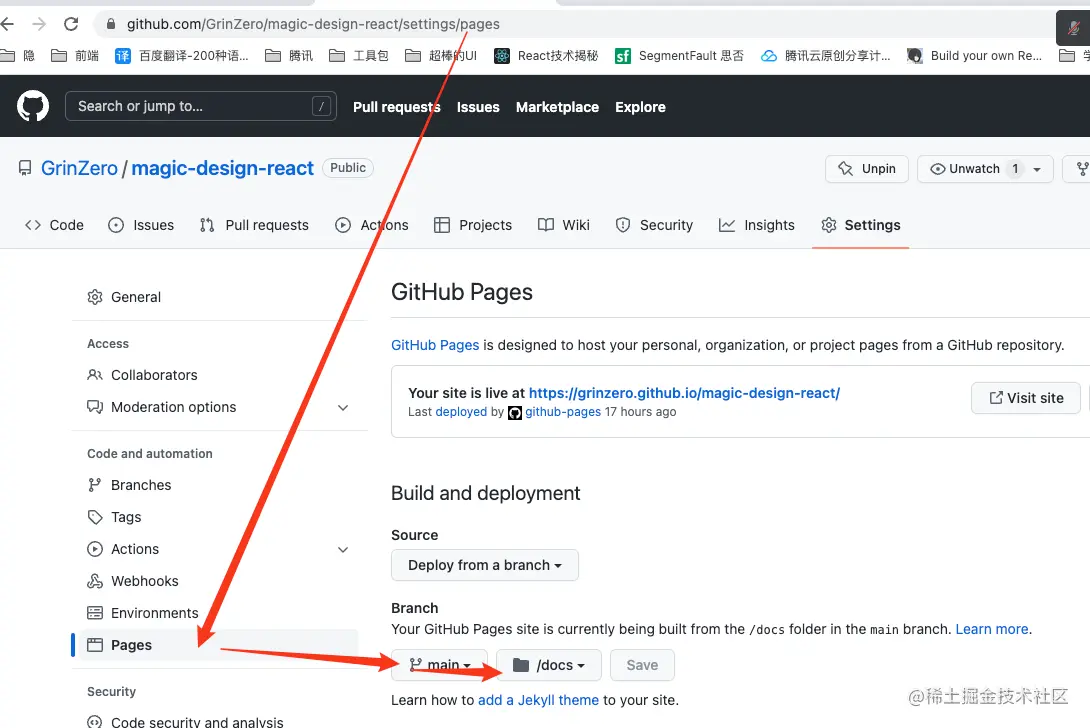Click the slash shortcut key icon in search

(321, 106)
